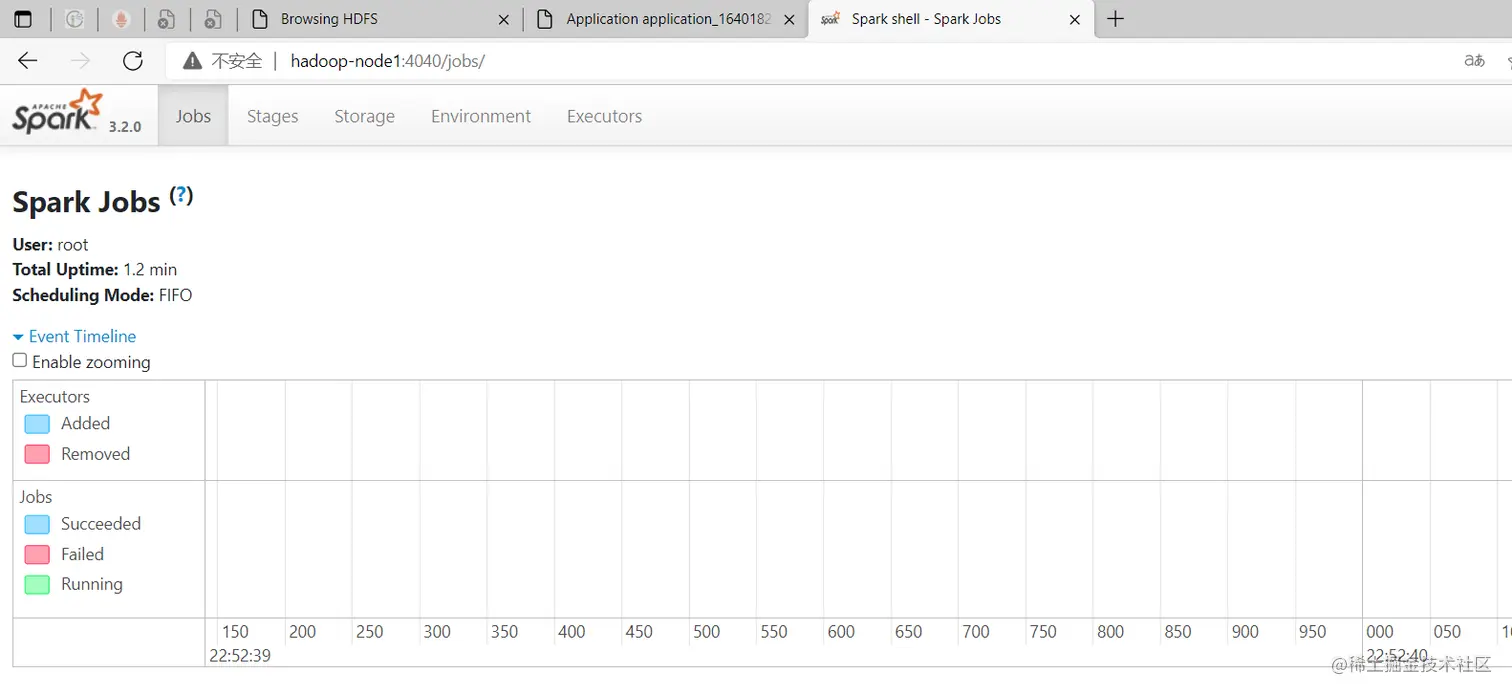Switch to the second pinned tab with orange icon
1512x695 pixels.
pyautogui.click(x=121, y=19)
